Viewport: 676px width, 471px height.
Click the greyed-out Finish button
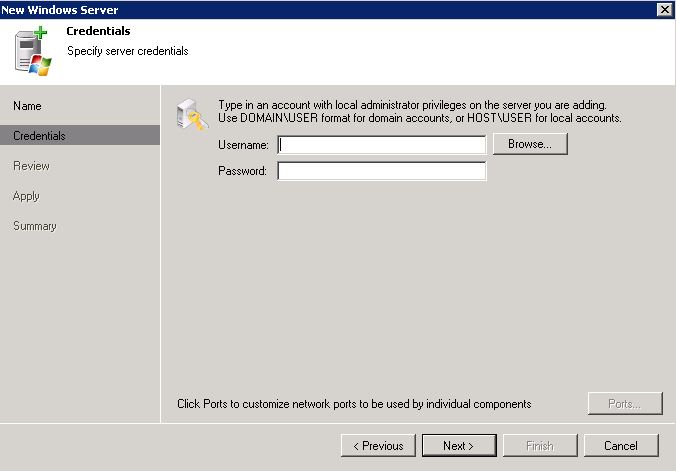pyautogui.click(x=540, y=445)
